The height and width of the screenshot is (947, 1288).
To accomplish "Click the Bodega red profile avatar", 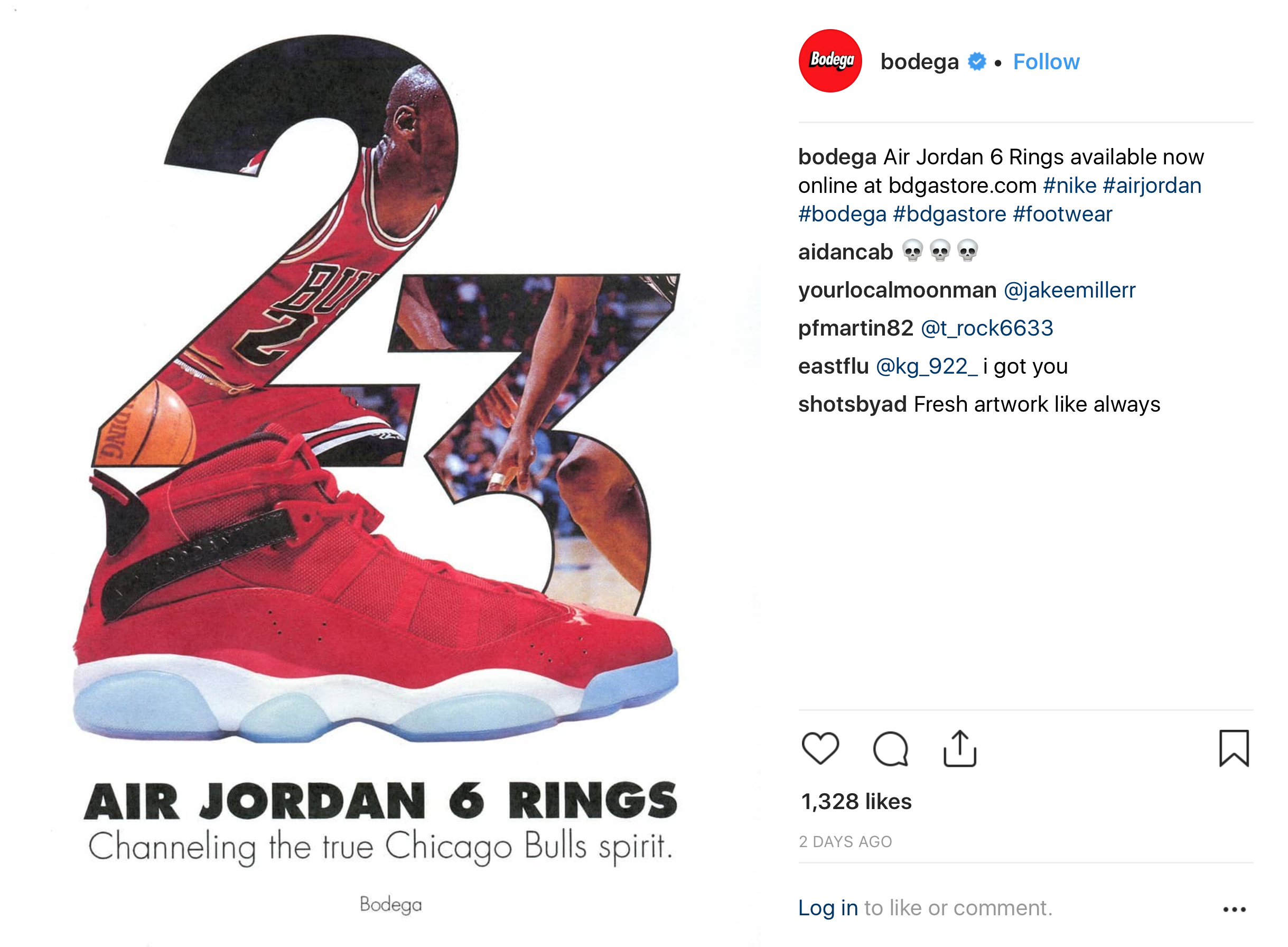I will click(830, 61).
